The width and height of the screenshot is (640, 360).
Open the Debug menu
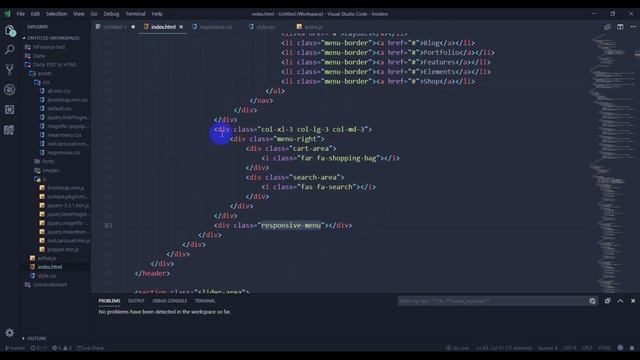click(x=111, y=14)
